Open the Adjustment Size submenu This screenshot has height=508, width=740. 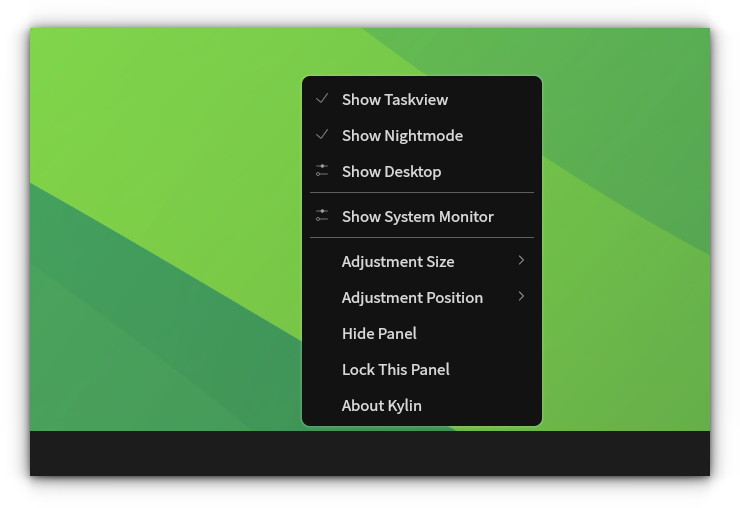(x=398, y=261)
